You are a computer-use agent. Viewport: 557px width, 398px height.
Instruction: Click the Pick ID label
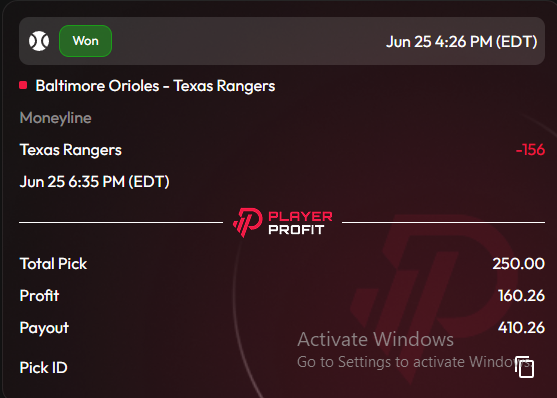click(43, 367)
